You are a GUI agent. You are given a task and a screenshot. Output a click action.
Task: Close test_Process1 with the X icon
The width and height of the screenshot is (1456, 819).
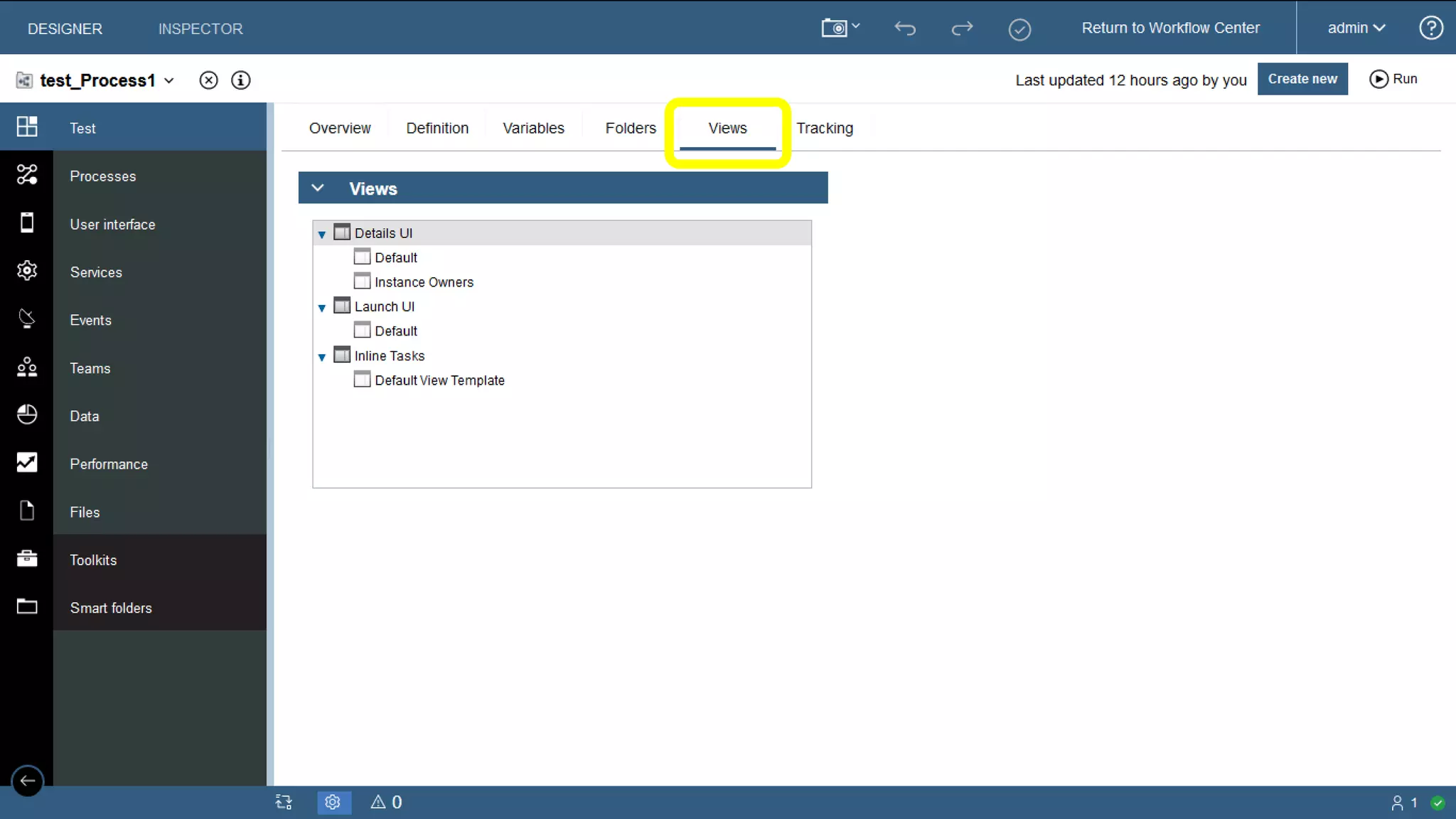[208, 80]
